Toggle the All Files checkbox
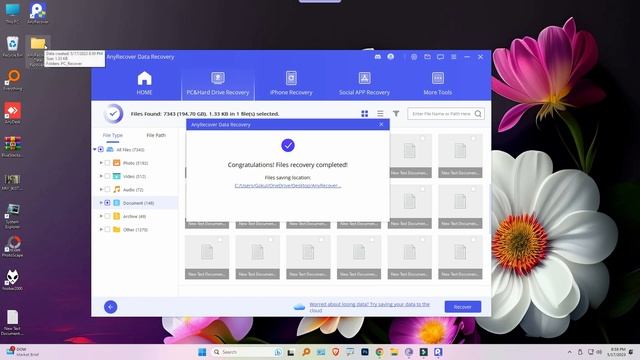Screen dimensions: 640x360 [x=101, y=149]
